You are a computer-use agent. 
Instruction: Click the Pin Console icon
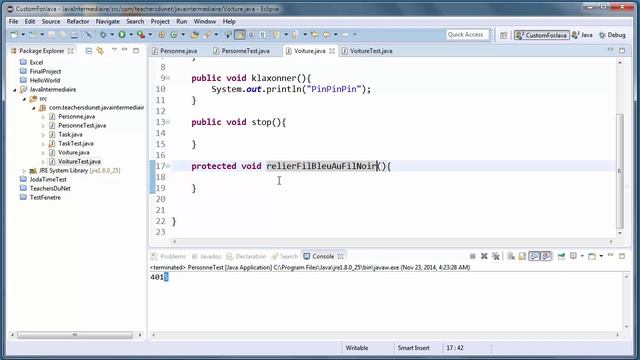point(561,256)
